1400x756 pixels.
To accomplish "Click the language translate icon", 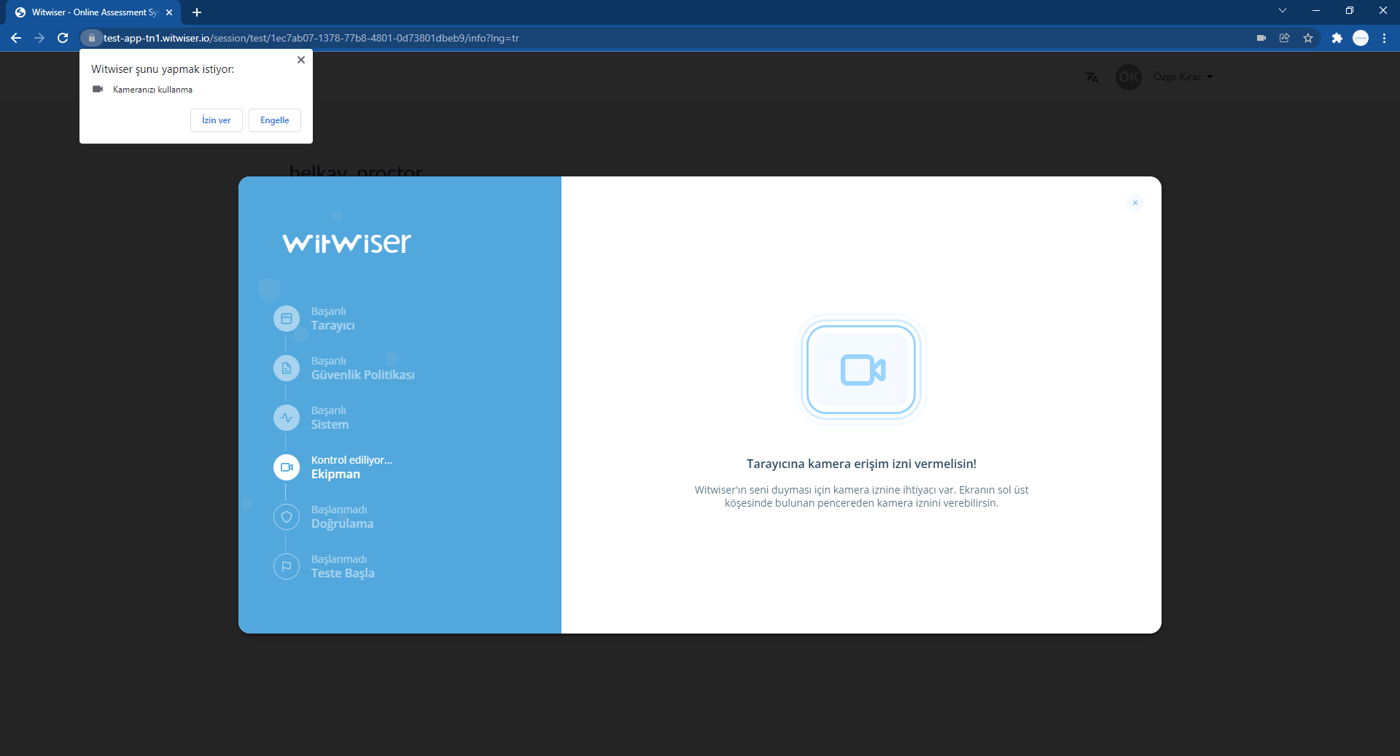I will [1092, 77].
